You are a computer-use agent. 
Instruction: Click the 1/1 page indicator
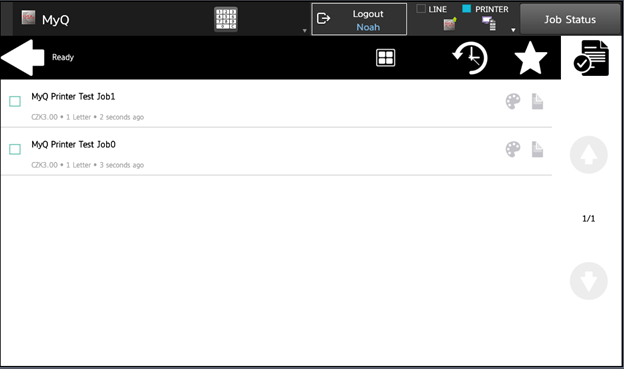coord(589,219)
